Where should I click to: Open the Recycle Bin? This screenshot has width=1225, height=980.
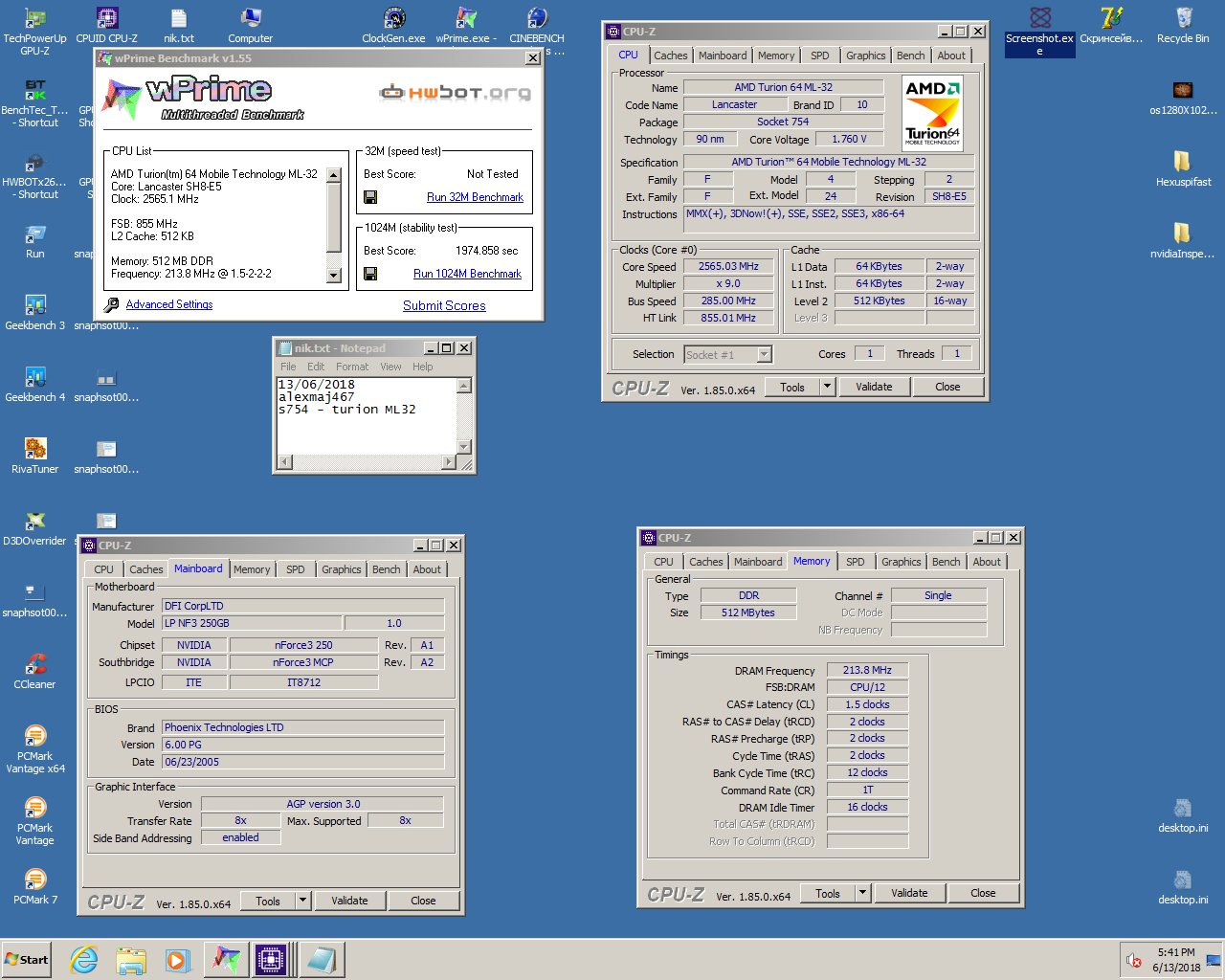point(1183,26)
